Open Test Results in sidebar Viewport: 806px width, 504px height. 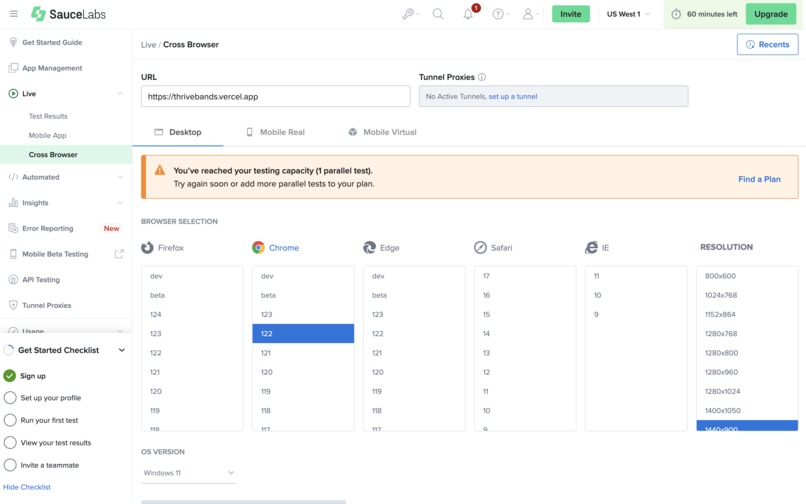coord(48,116)
